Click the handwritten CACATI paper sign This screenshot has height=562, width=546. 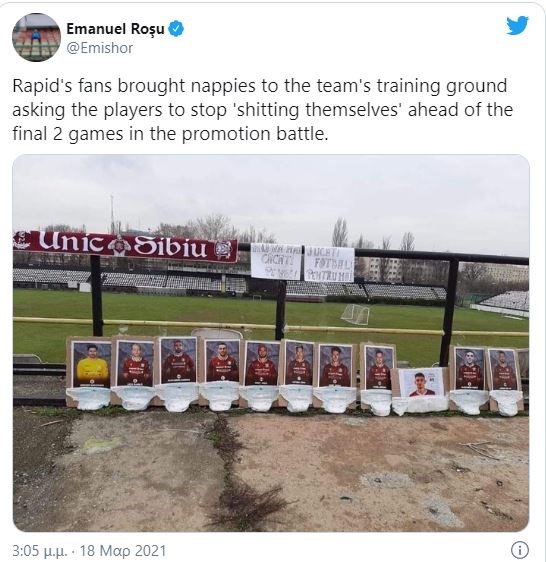click(276, 262)
